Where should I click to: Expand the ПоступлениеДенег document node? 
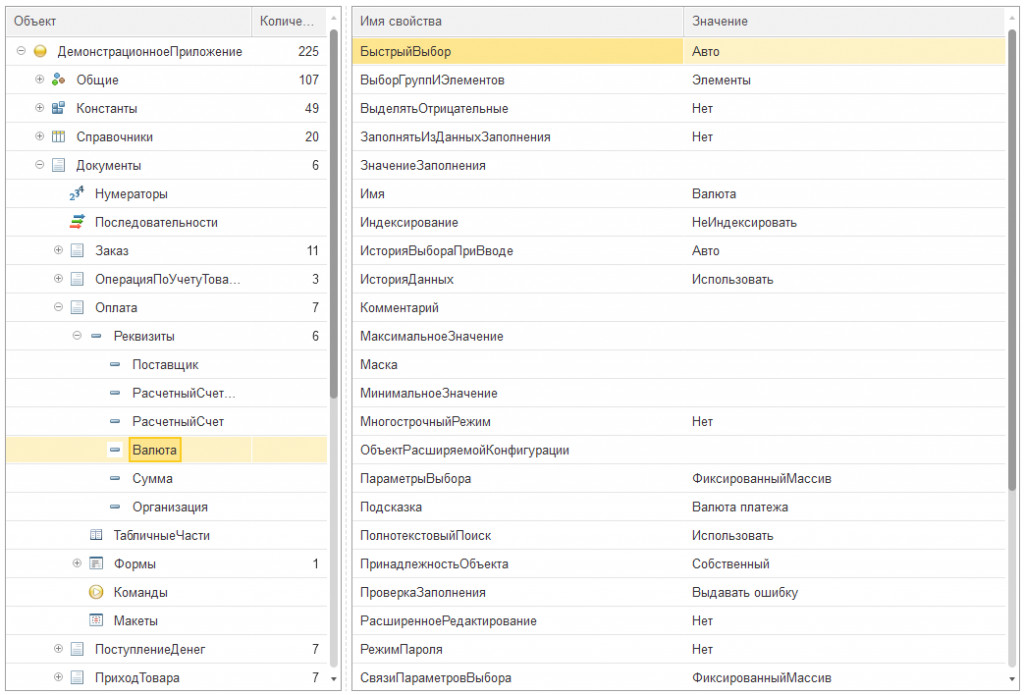(x=59, y=649)
